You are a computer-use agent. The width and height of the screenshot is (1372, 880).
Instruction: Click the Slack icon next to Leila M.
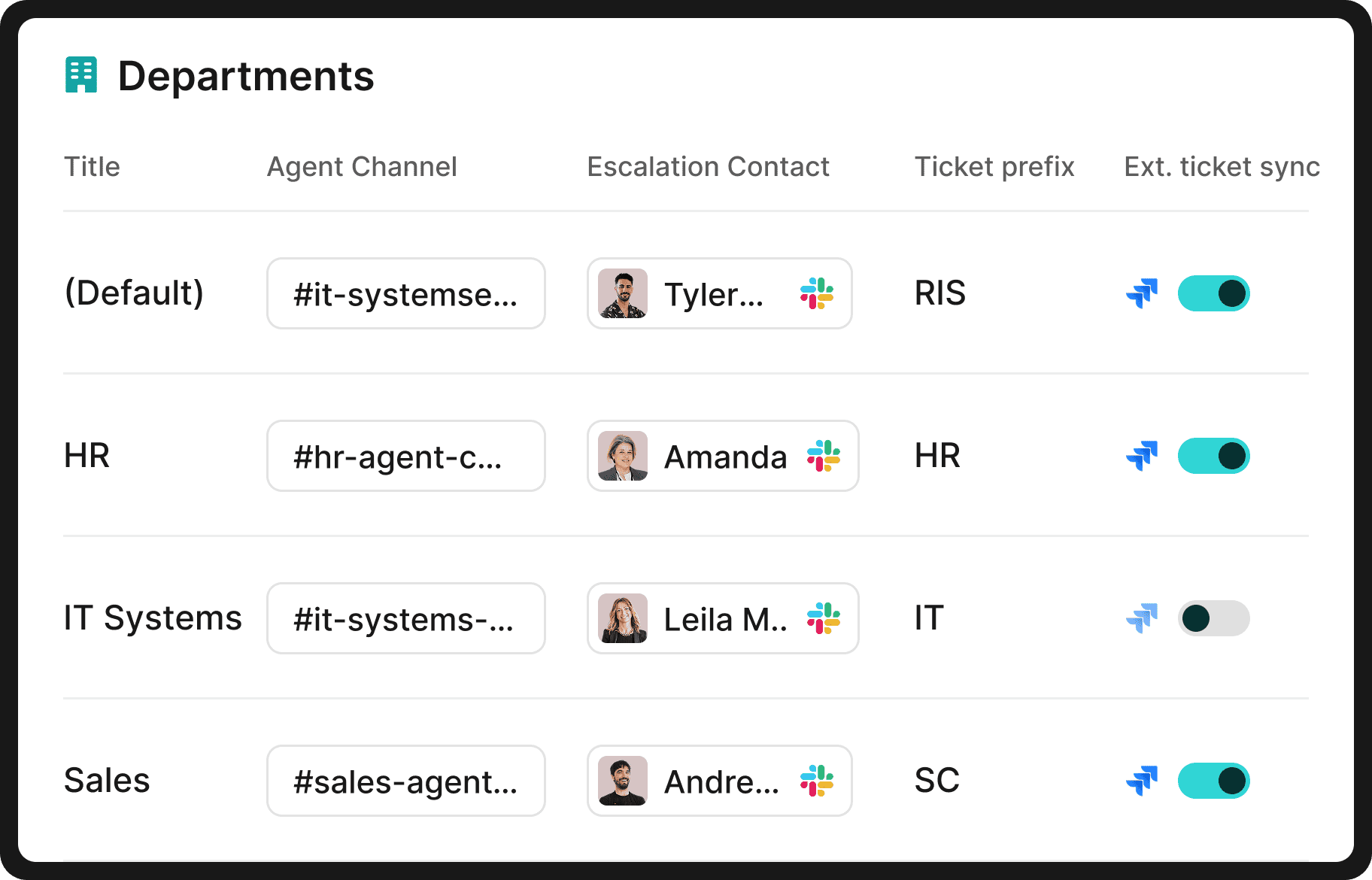pos(821,618)
